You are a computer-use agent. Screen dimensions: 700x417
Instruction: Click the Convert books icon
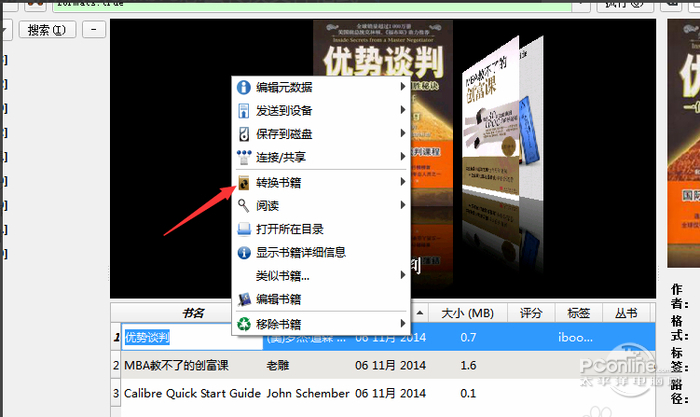click(244, 183)
